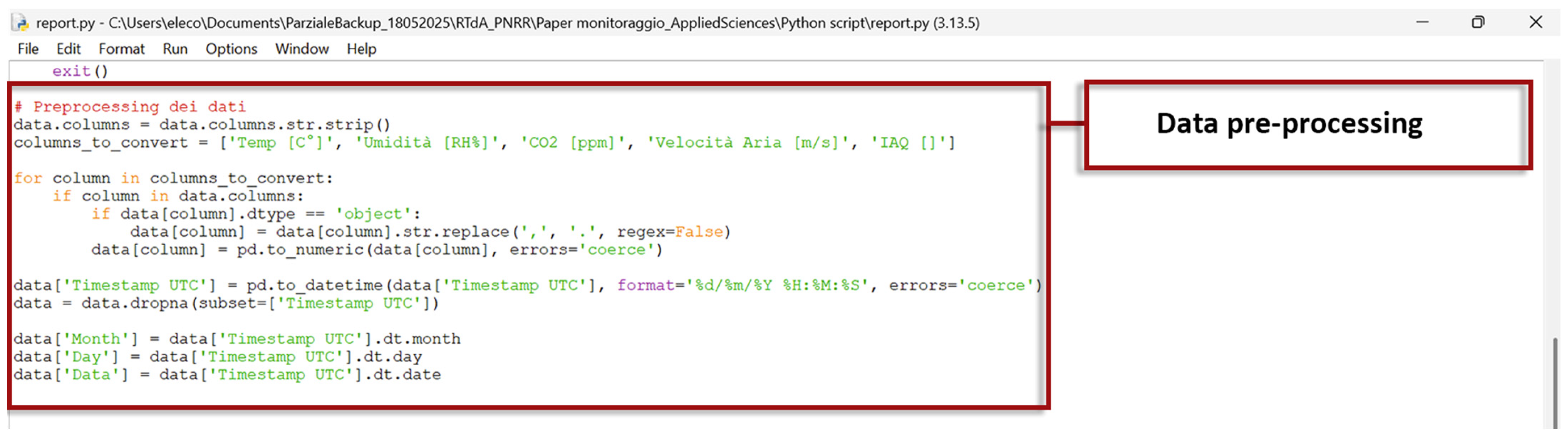
Task: Minimize the report.py window
Action: pos(1423,22)
